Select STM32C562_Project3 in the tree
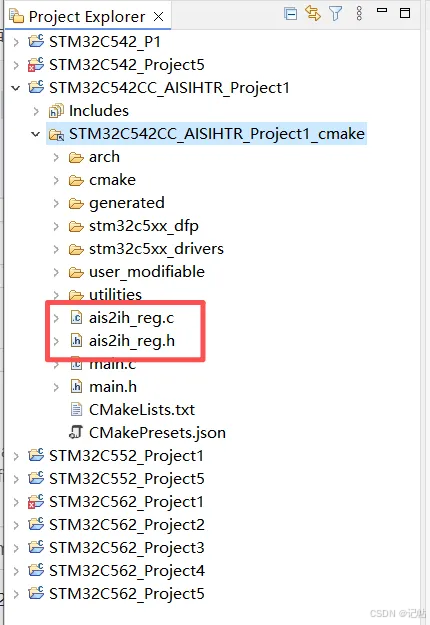430x625 pixels. 127,548
